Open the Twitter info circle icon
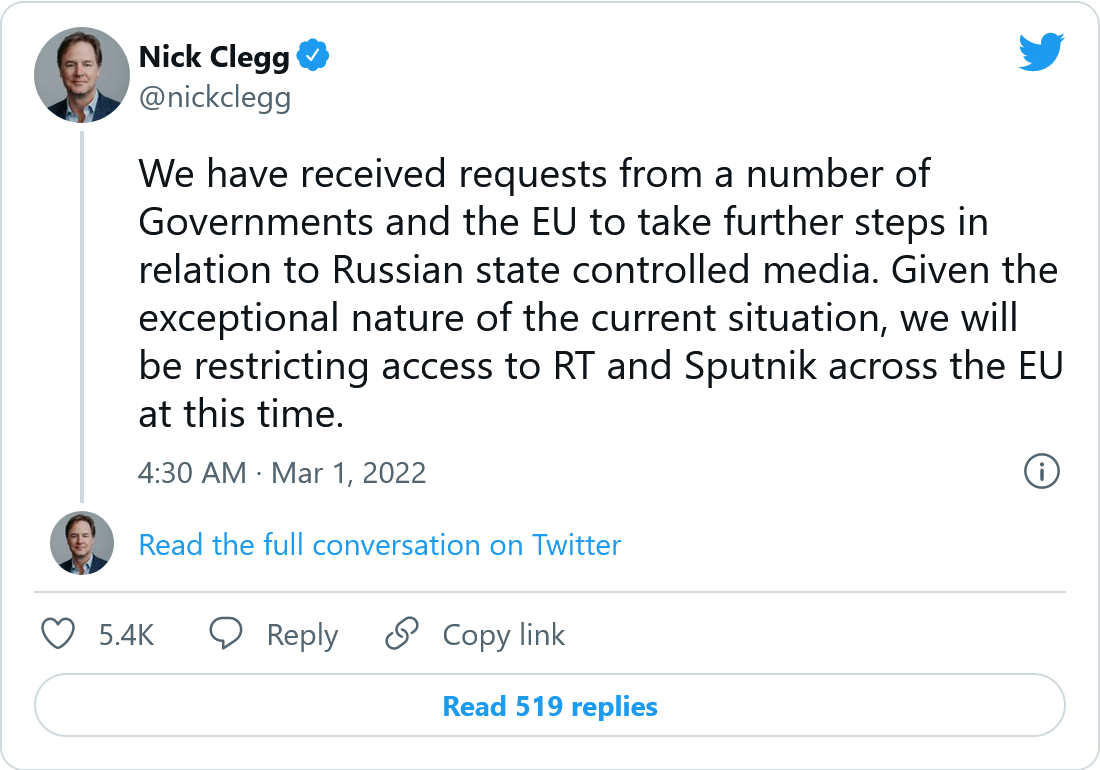The height and width of the screenshot is (770, 1100). (x=1042, y=471)
